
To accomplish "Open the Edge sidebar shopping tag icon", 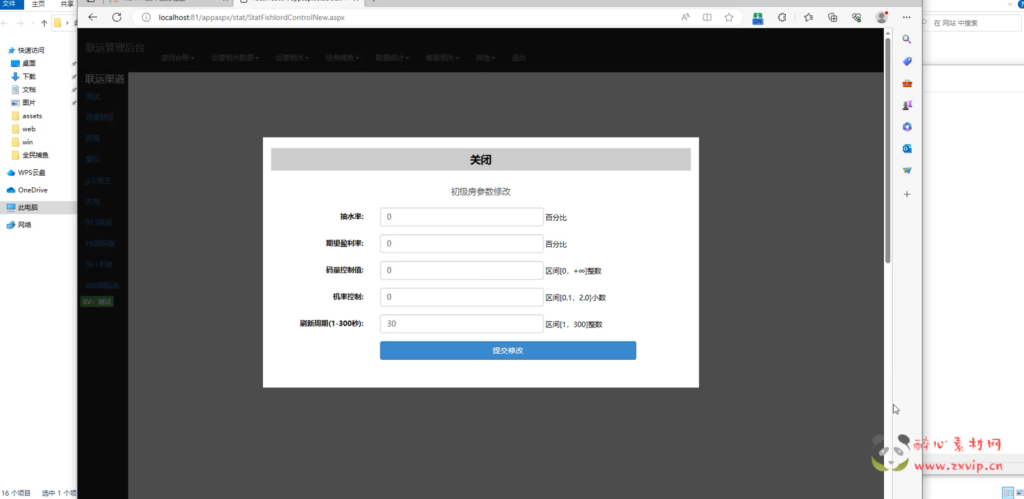I will click(907, 61).
